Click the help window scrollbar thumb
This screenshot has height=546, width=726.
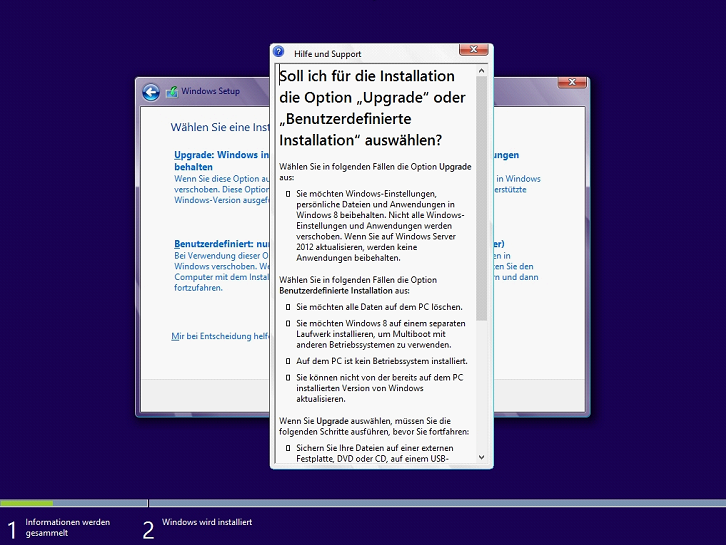(x=482, y=198)
